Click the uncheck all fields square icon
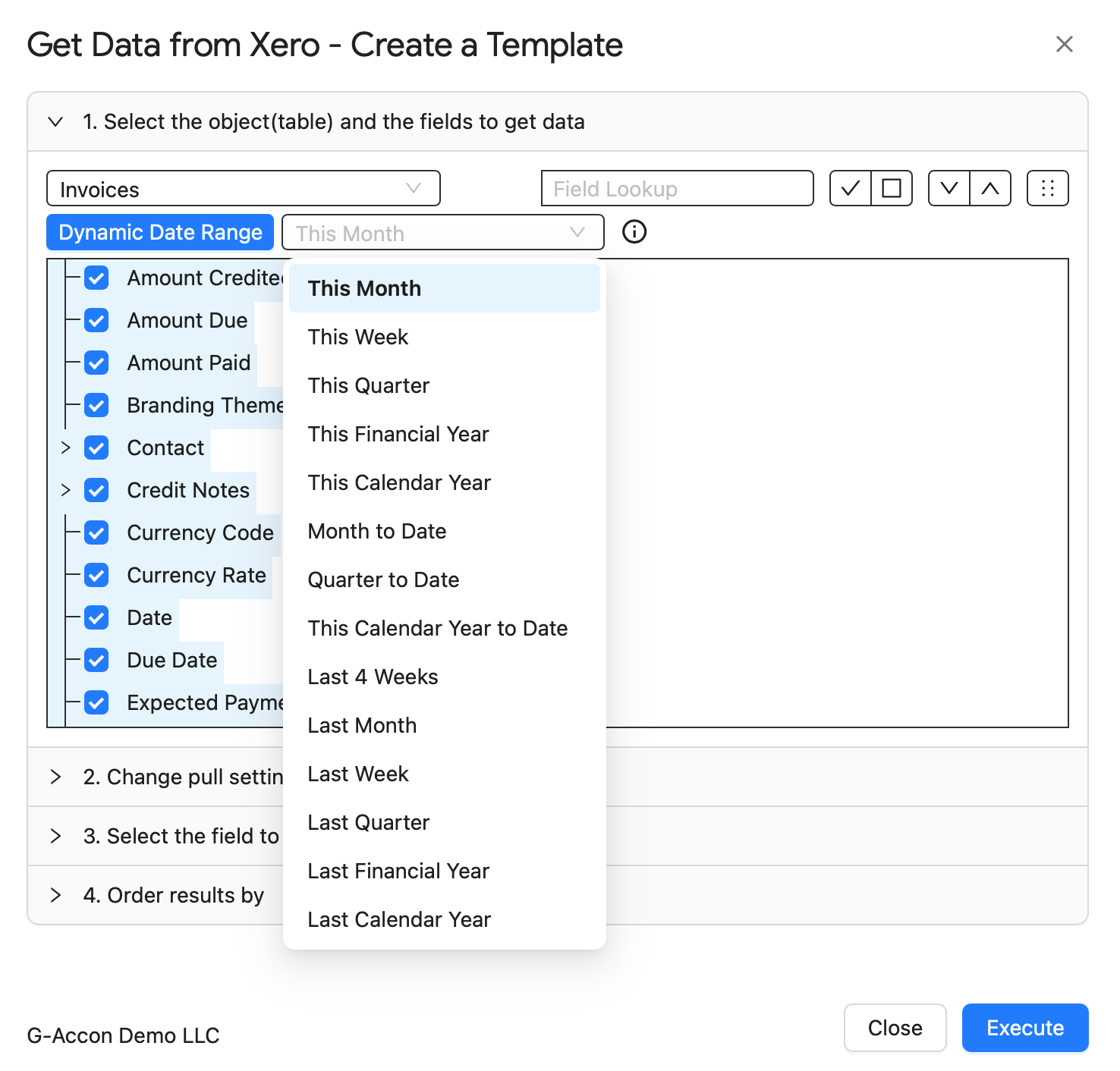Viewport: 1120px width, 1071px height. click(892, 188)
